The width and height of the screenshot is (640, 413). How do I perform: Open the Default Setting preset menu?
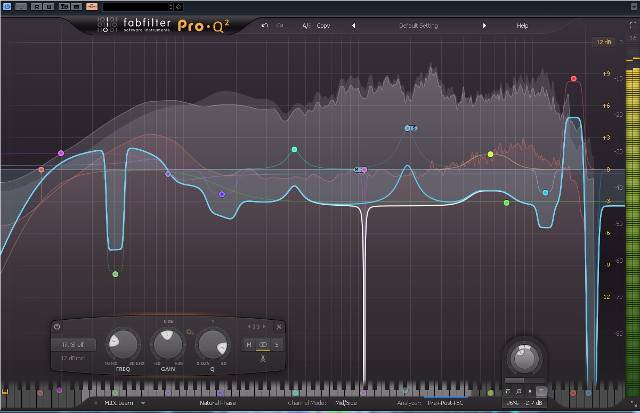tap(420, 23)
